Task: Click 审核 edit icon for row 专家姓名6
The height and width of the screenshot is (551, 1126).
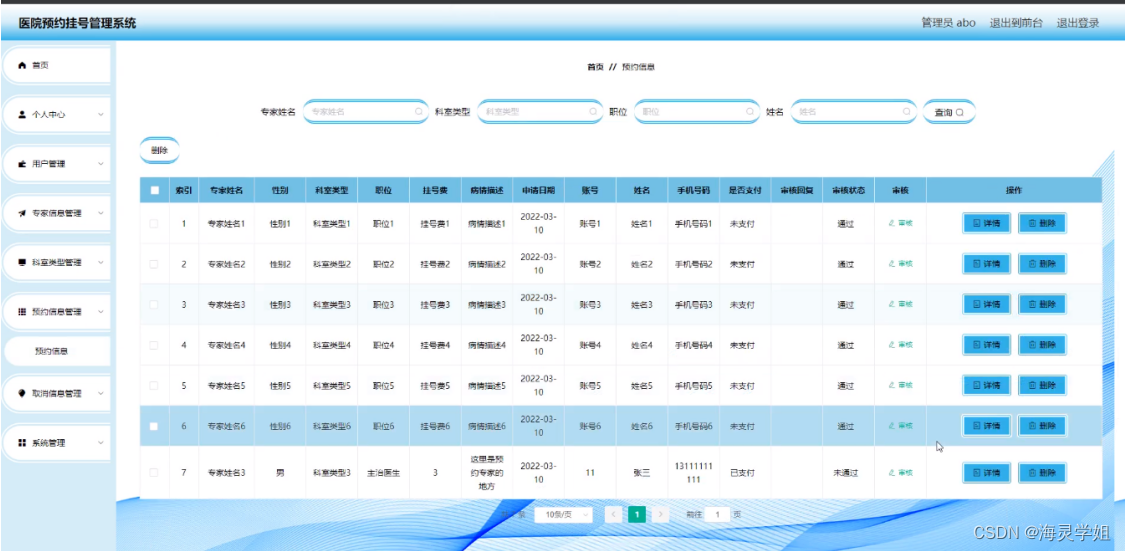Action: point(893,425)
